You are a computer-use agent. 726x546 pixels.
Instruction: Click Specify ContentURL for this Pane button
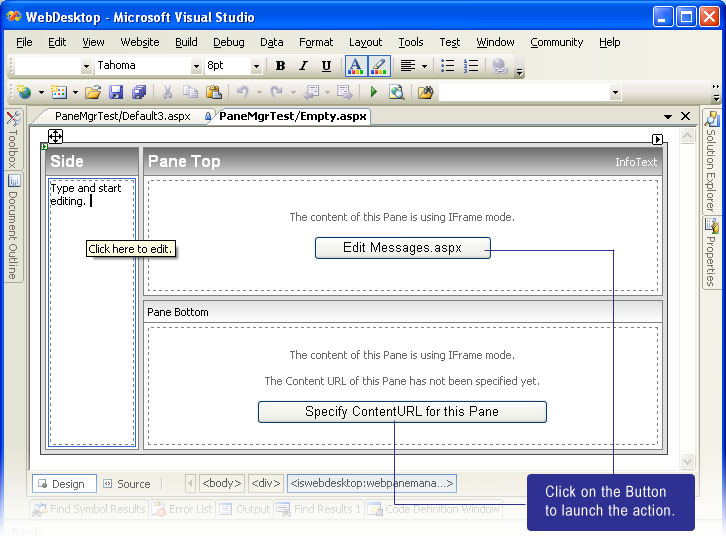[x=402, y=412]
